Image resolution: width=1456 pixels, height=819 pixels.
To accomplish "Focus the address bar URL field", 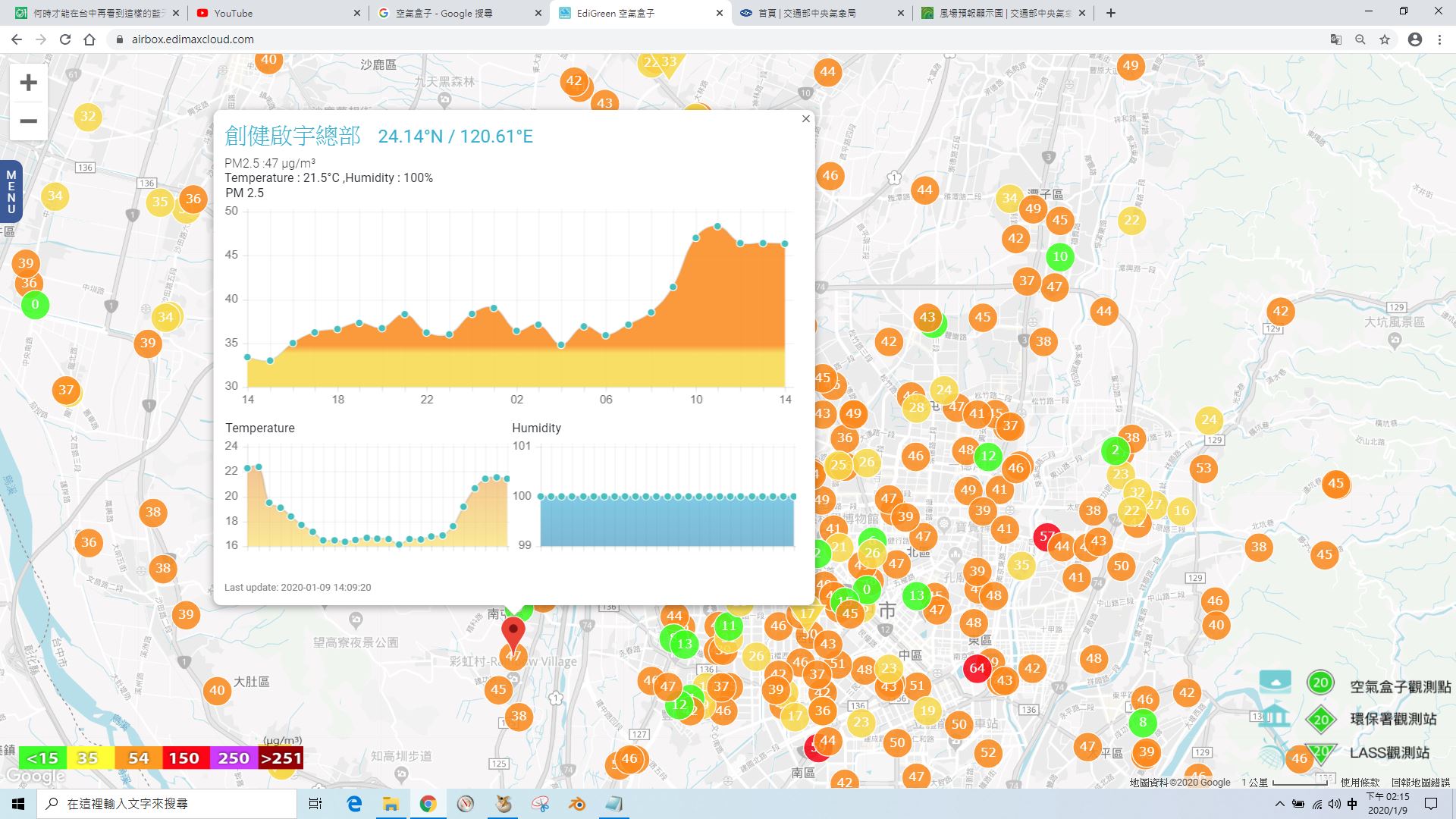I will 720,39.
